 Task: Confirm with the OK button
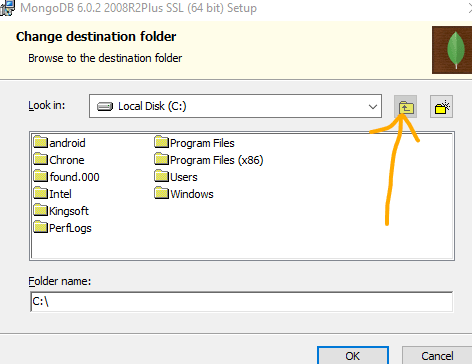tap(353, 355)
